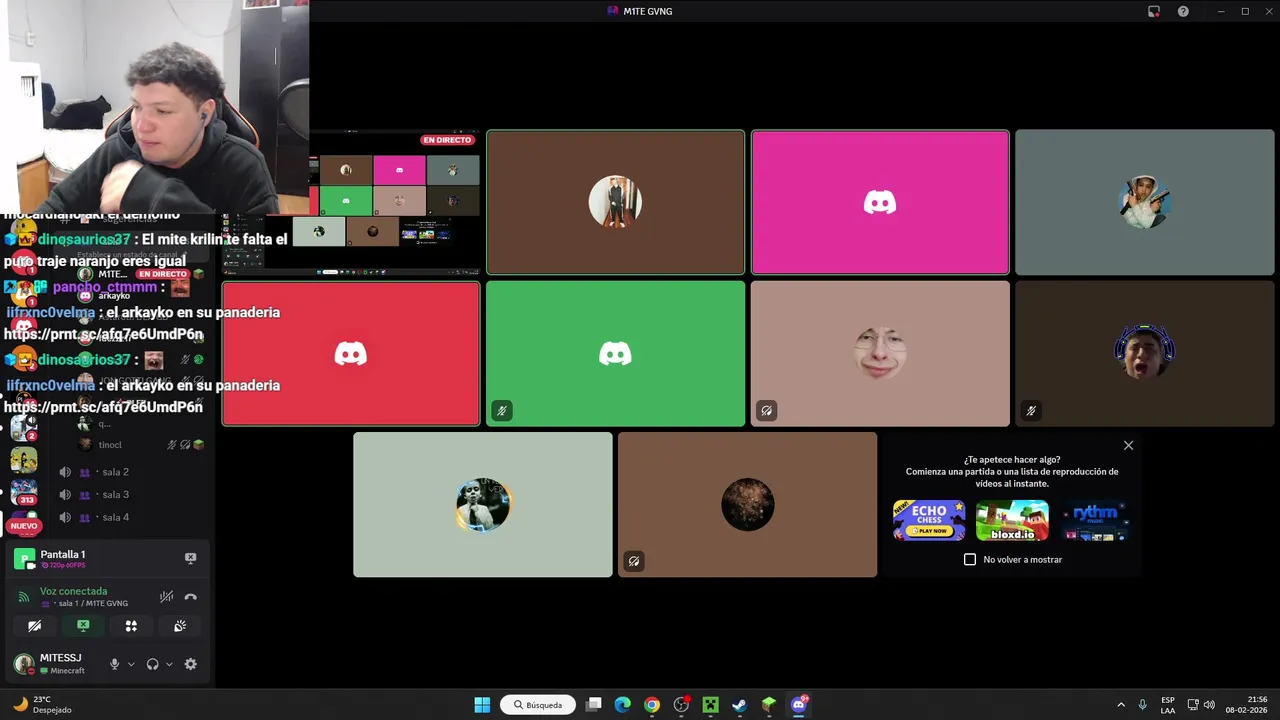The width and height of the screenshot is (1280, 720).
Task: Select participant tile with man in suit avatar
Action: [615, 202]
